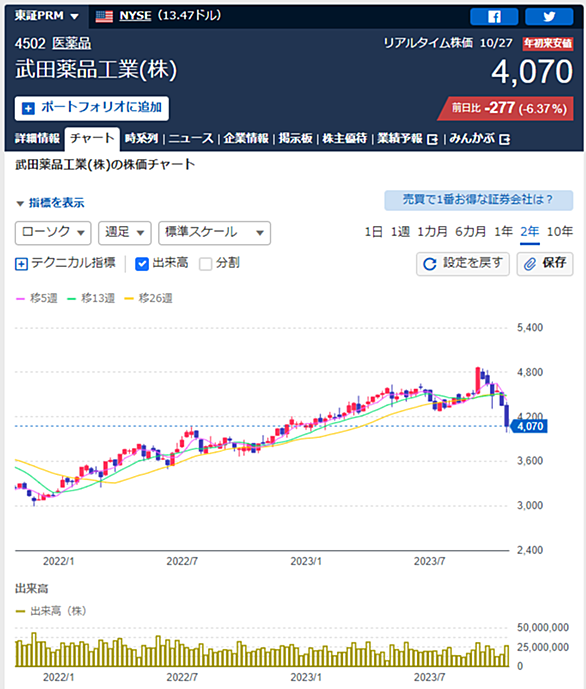
Task: Click the 移5週 moving average legend
Action: pos(37,298)
